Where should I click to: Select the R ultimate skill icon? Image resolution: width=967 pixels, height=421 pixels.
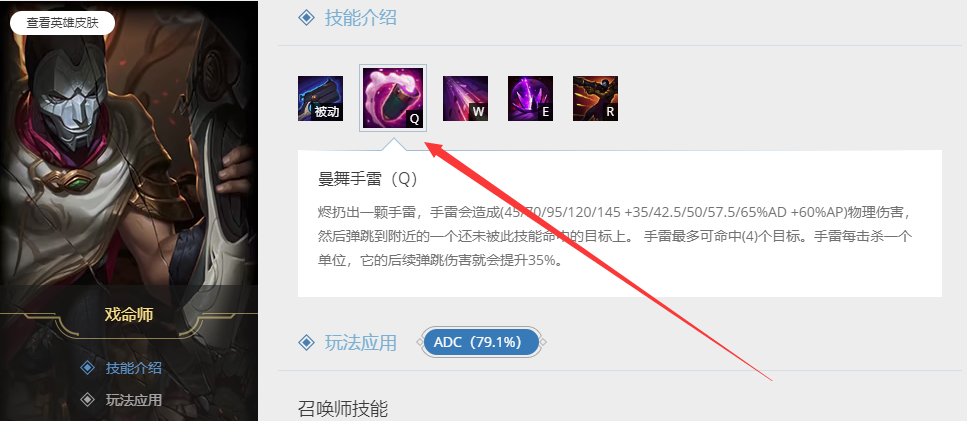[595, 99]
